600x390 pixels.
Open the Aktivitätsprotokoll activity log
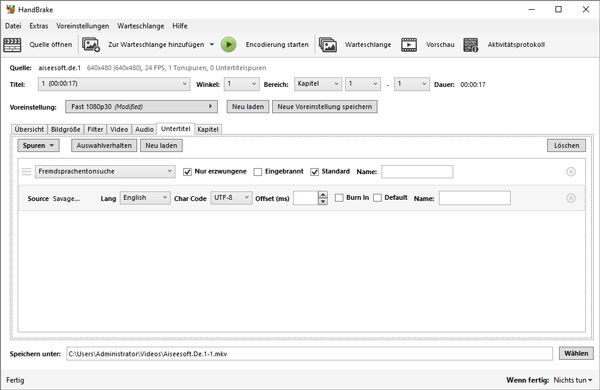coord(516,45)
